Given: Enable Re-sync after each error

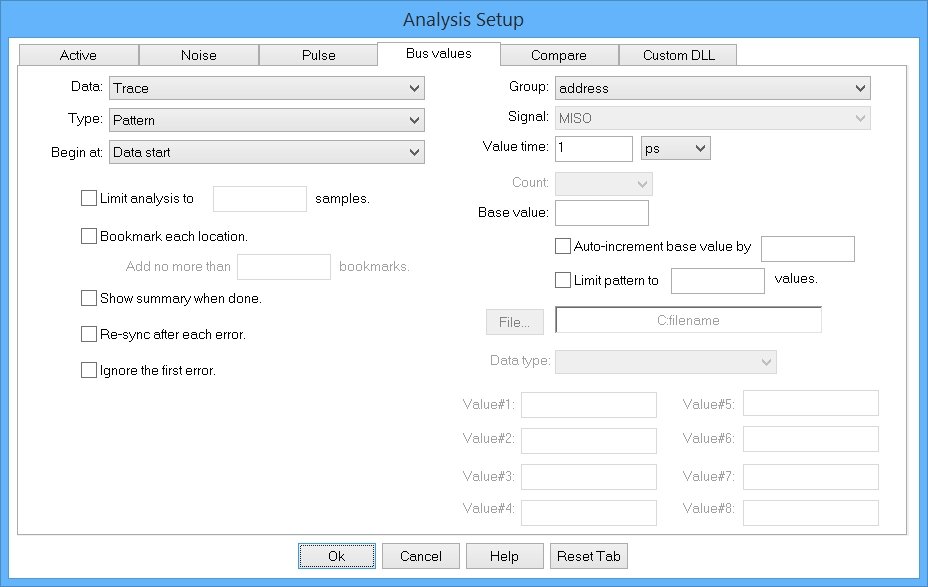Looking at the screenshot, I should pos(89,334).
